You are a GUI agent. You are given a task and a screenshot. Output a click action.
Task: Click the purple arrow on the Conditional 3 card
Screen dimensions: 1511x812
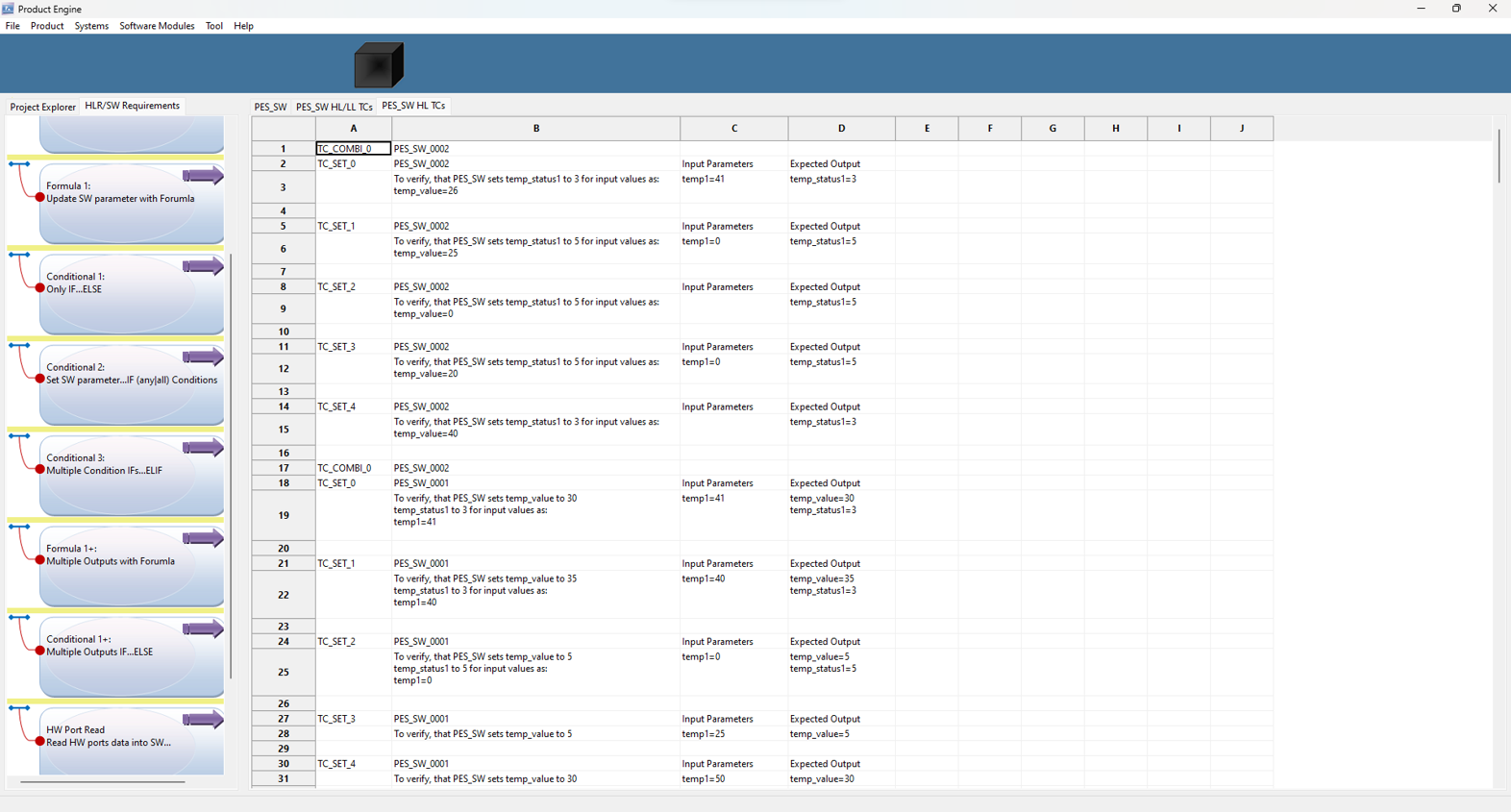(203, 448)
